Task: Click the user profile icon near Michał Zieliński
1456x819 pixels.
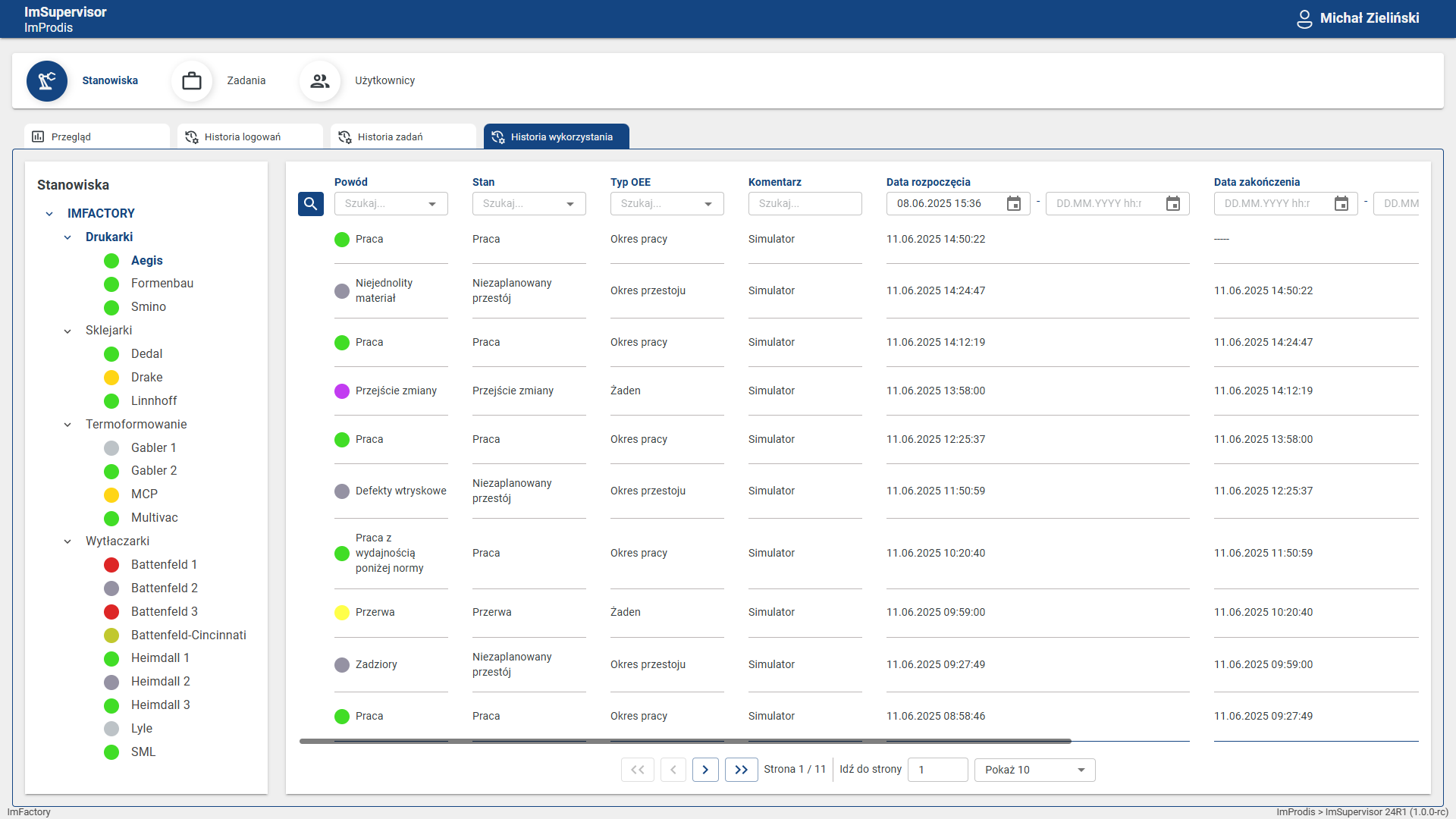Action: tap(1304, 18)
